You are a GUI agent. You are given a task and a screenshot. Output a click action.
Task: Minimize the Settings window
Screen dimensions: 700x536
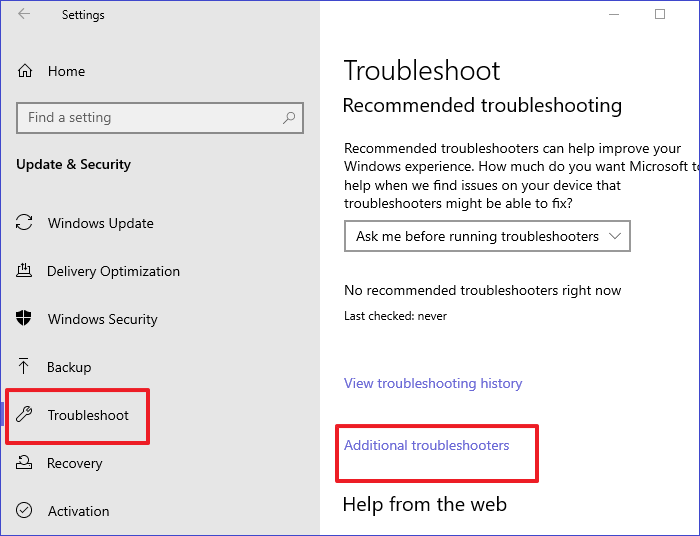[613, 14]
